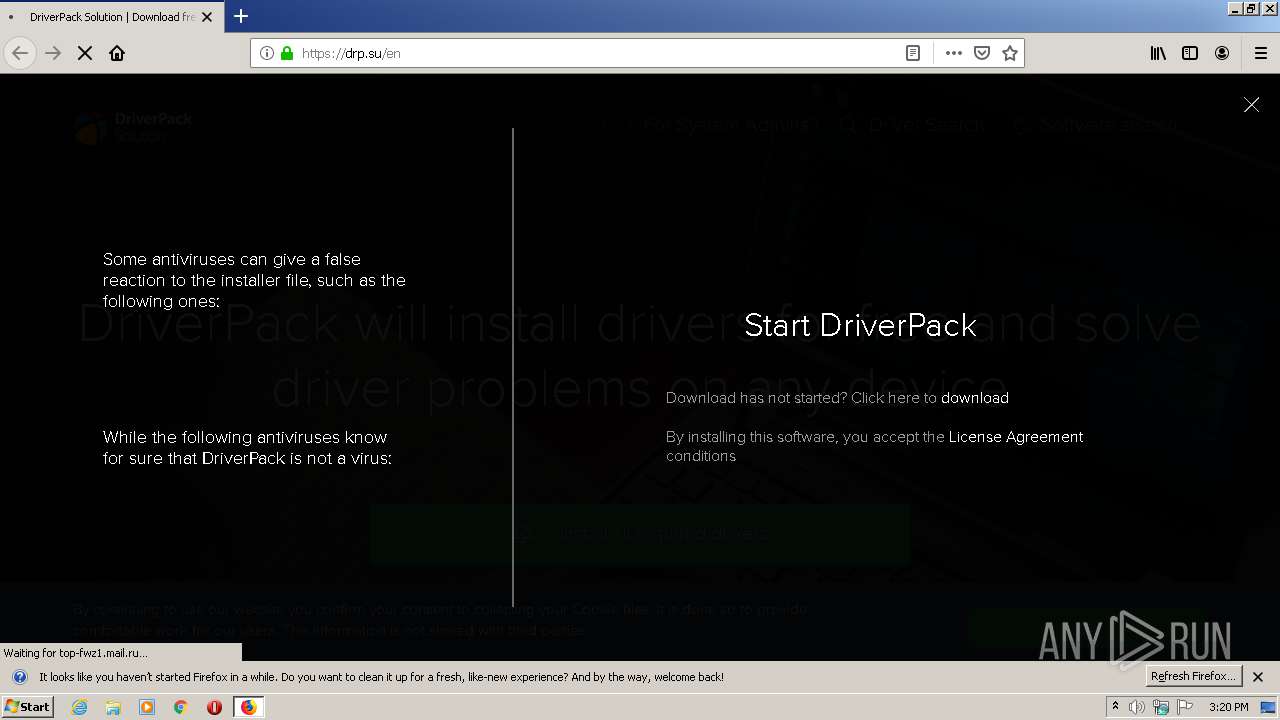Open media player from the taskbar

click(x=147, y=707)
